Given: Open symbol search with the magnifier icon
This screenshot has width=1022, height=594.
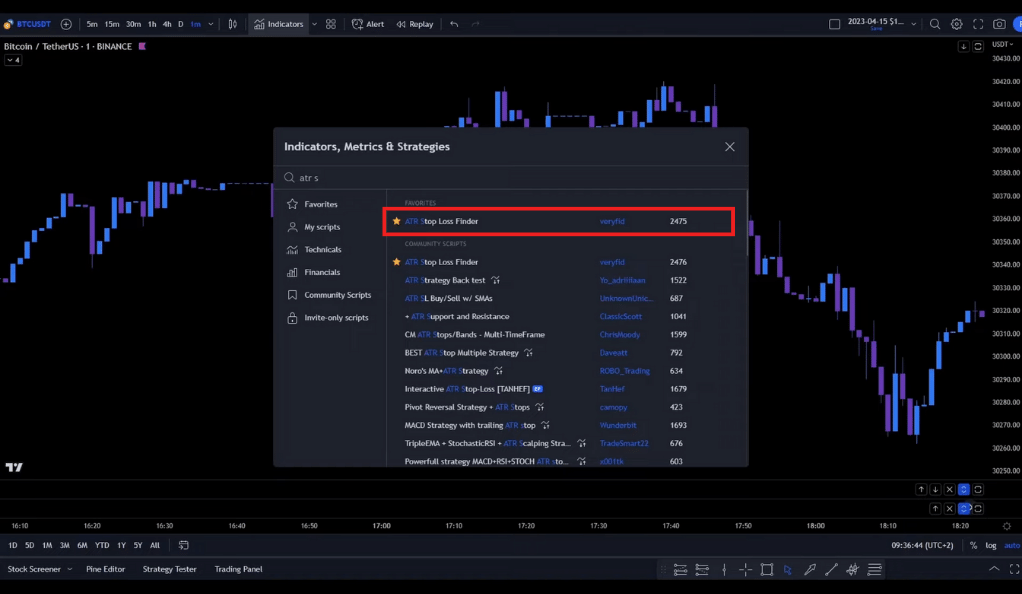Looking at the screenshot, I should point(935,24).
